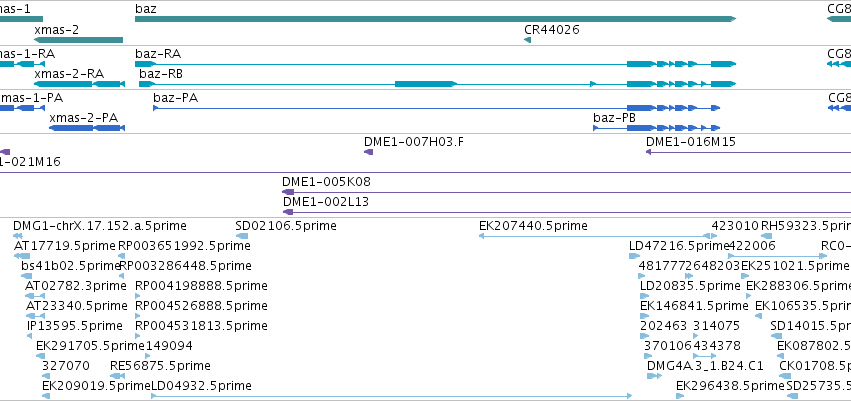Click the baz-RA transcript label
Viewport: 851px width, 401px height.
click(158, 54)
